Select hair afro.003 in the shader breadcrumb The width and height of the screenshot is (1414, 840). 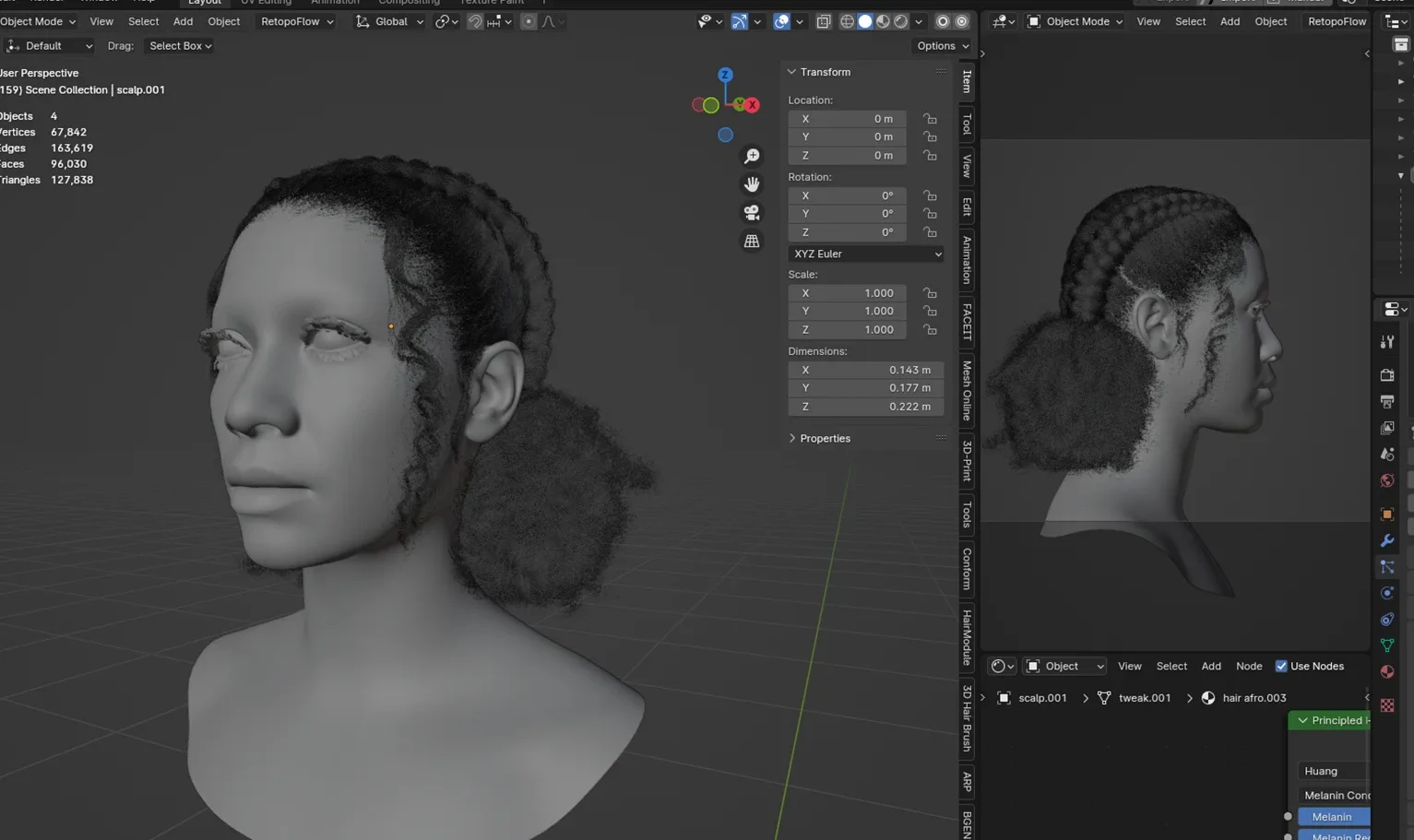[x=1254, y=698]
